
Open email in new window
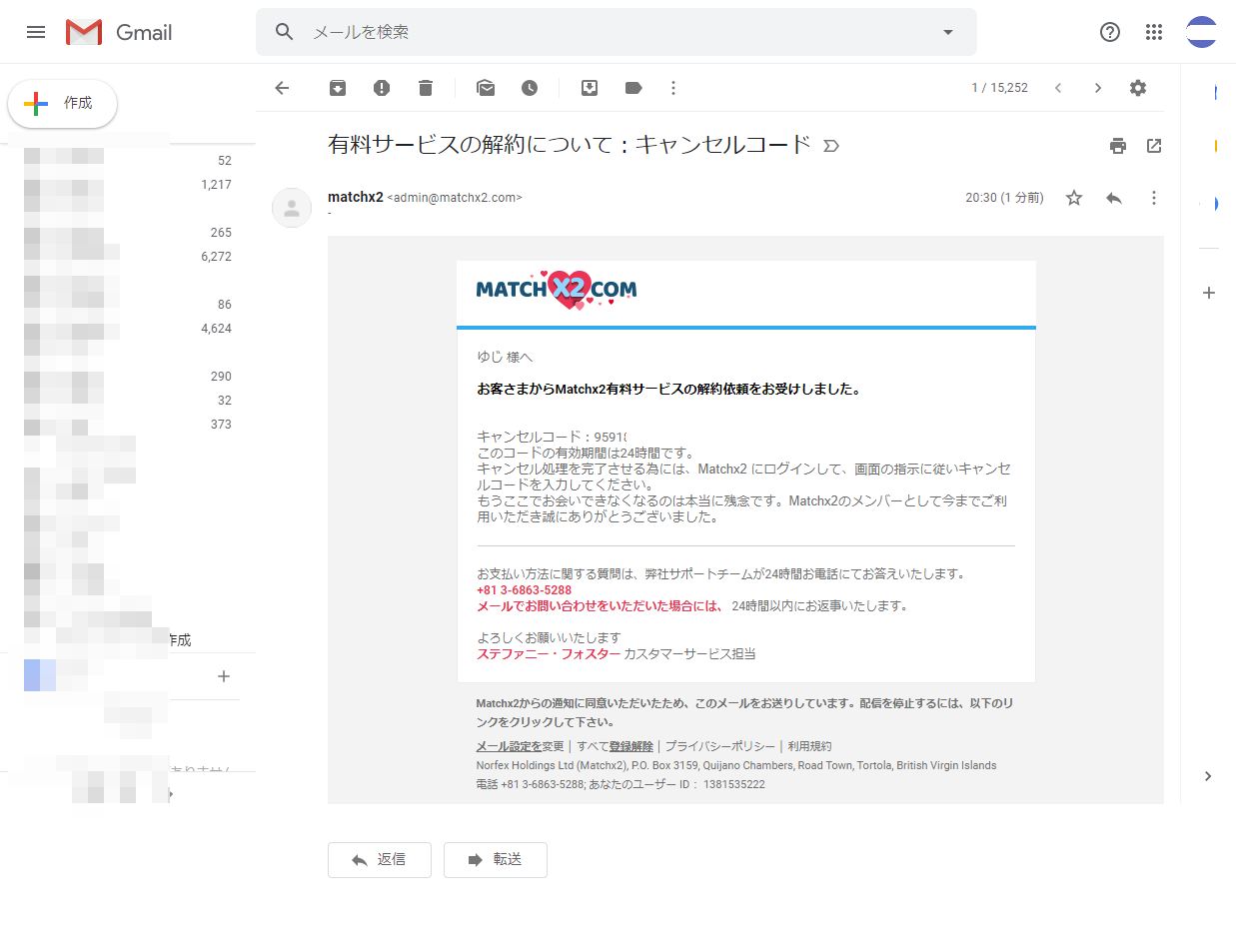pyautogui.click(x=1154, y=146)
